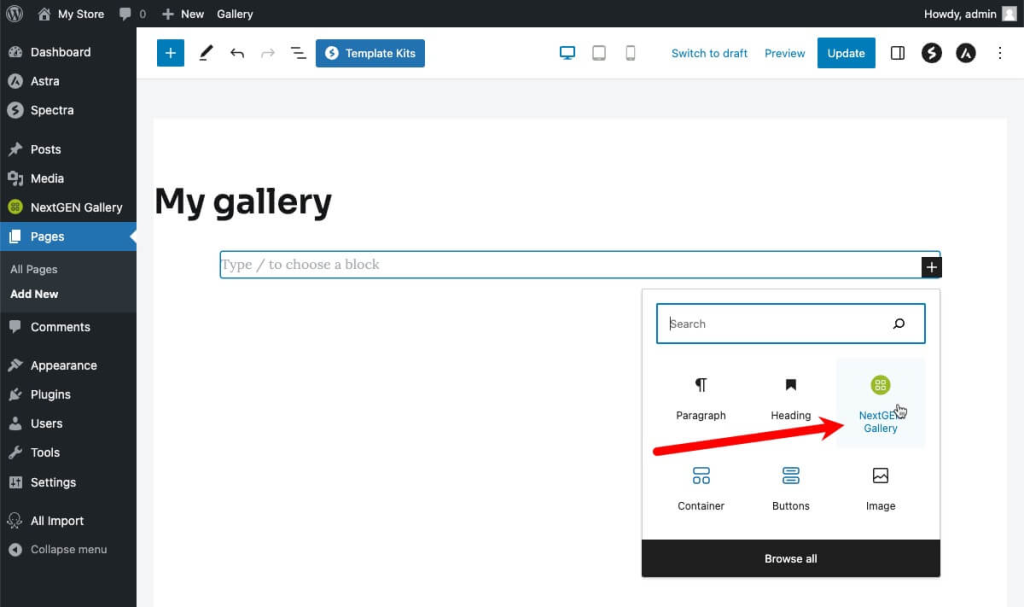The image size is (1024, 607).
Task: Open the Spectra page settings icon
Action: pyautogui.click(x=932, y=53)
